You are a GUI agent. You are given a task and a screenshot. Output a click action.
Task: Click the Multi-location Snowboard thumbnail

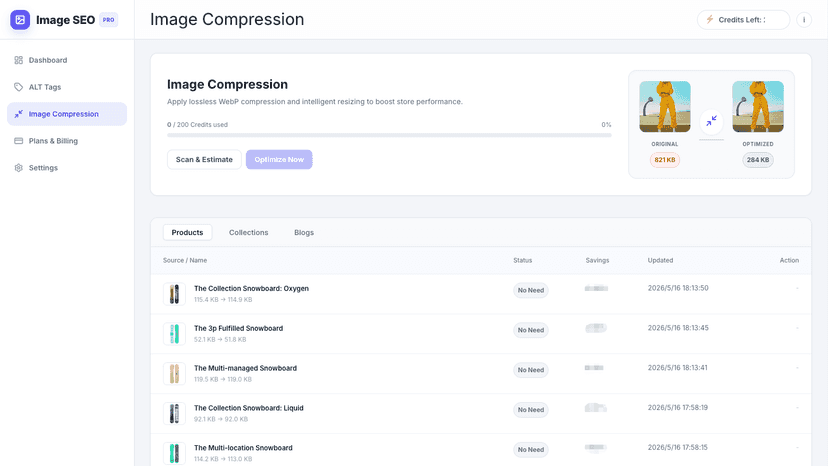(x=174, y=453)
